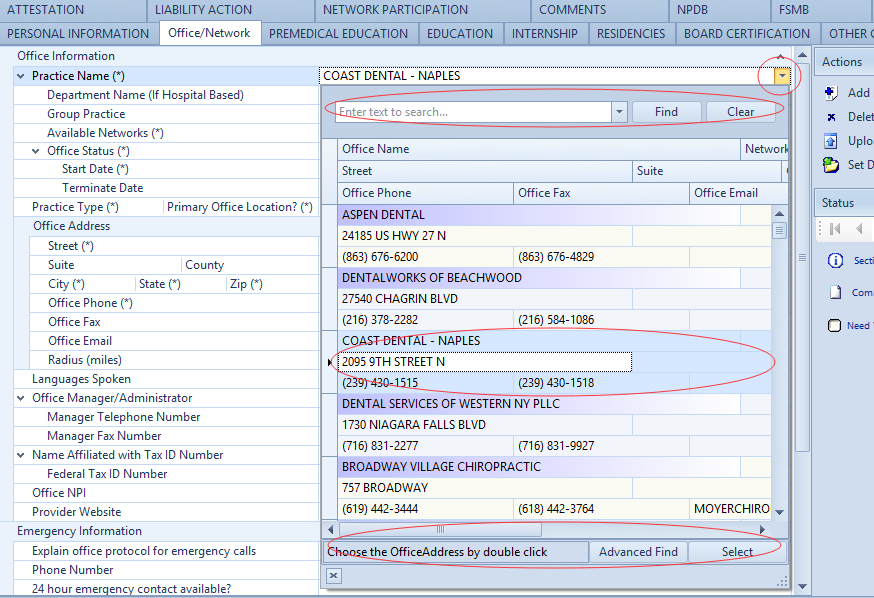Screen dimensions: 874x598
Task: Open the search text history dropdown
Action: coord(619,112)
